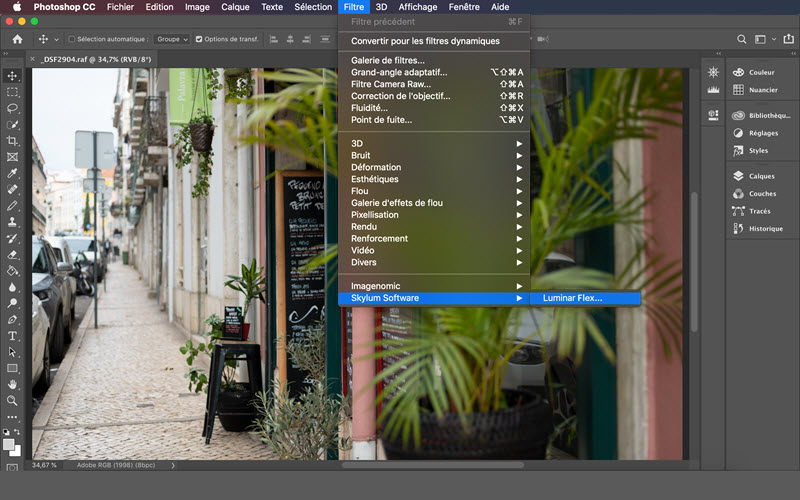The height and width of the screenshot is (500, 800).
Task: Select the Clone Stamp tool
Action: click(x=12, y=222)
